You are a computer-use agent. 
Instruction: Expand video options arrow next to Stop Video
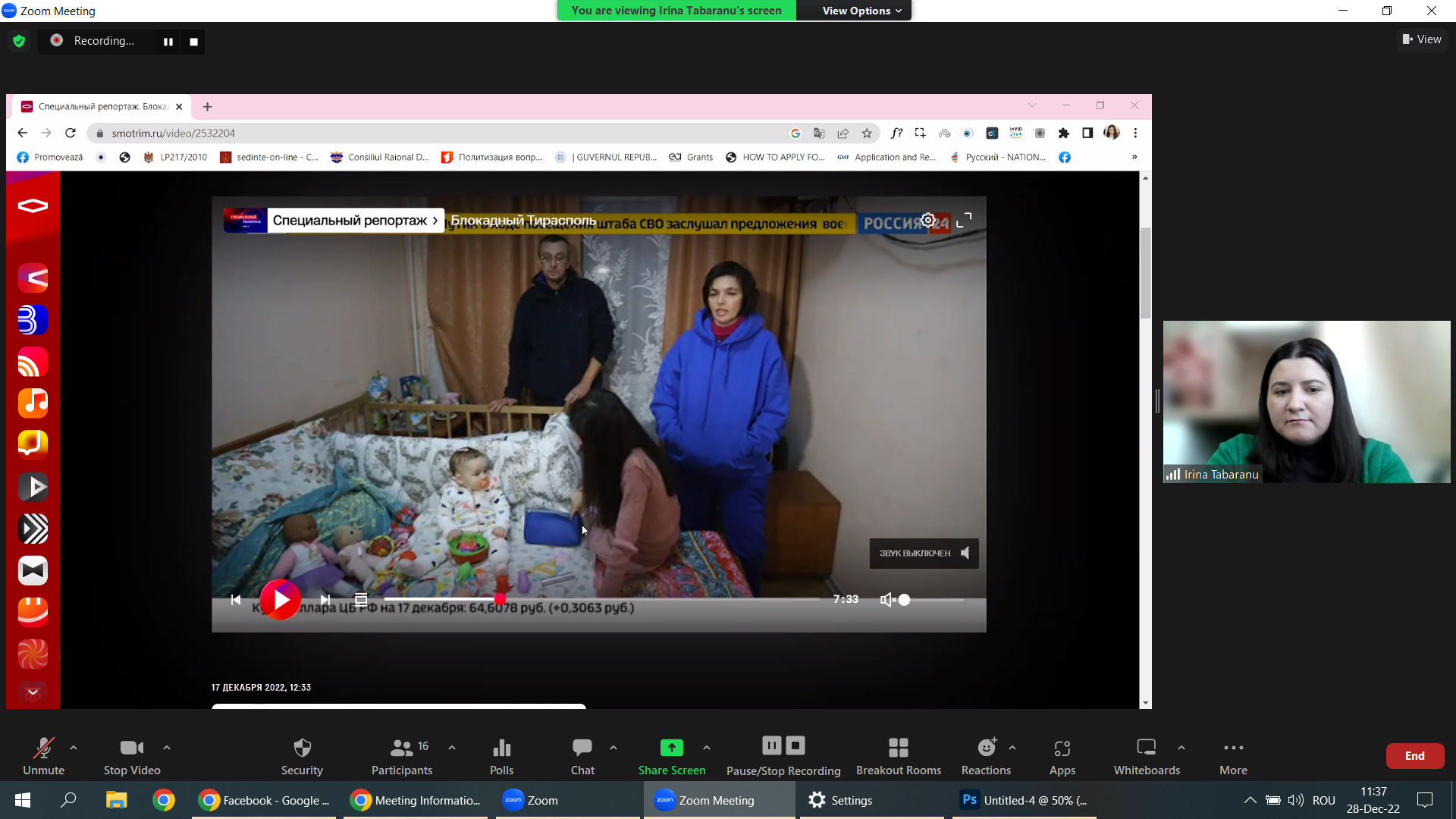pos(167,748)
